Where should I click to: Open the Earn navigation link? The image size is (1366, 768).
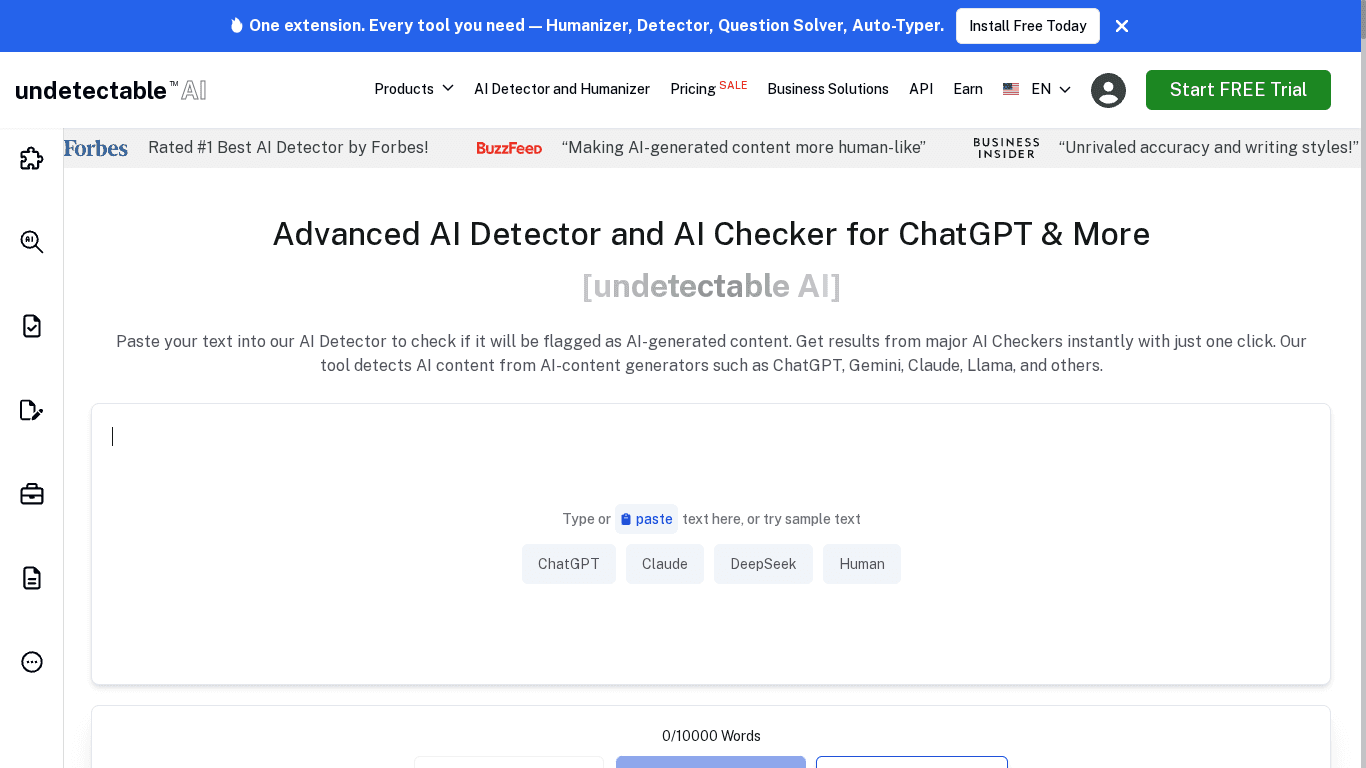coord(968,89)
